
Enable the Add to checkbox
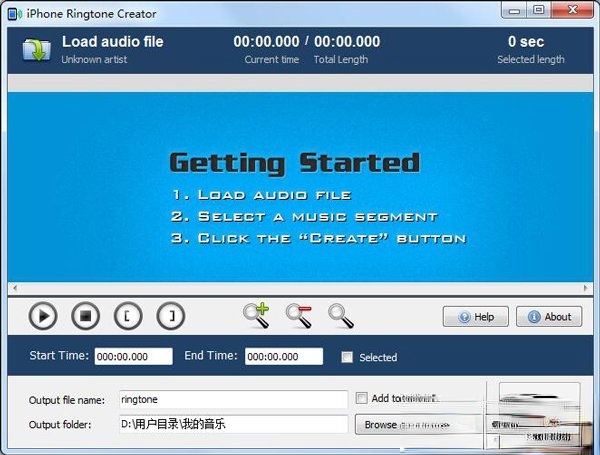coord(361,398)
